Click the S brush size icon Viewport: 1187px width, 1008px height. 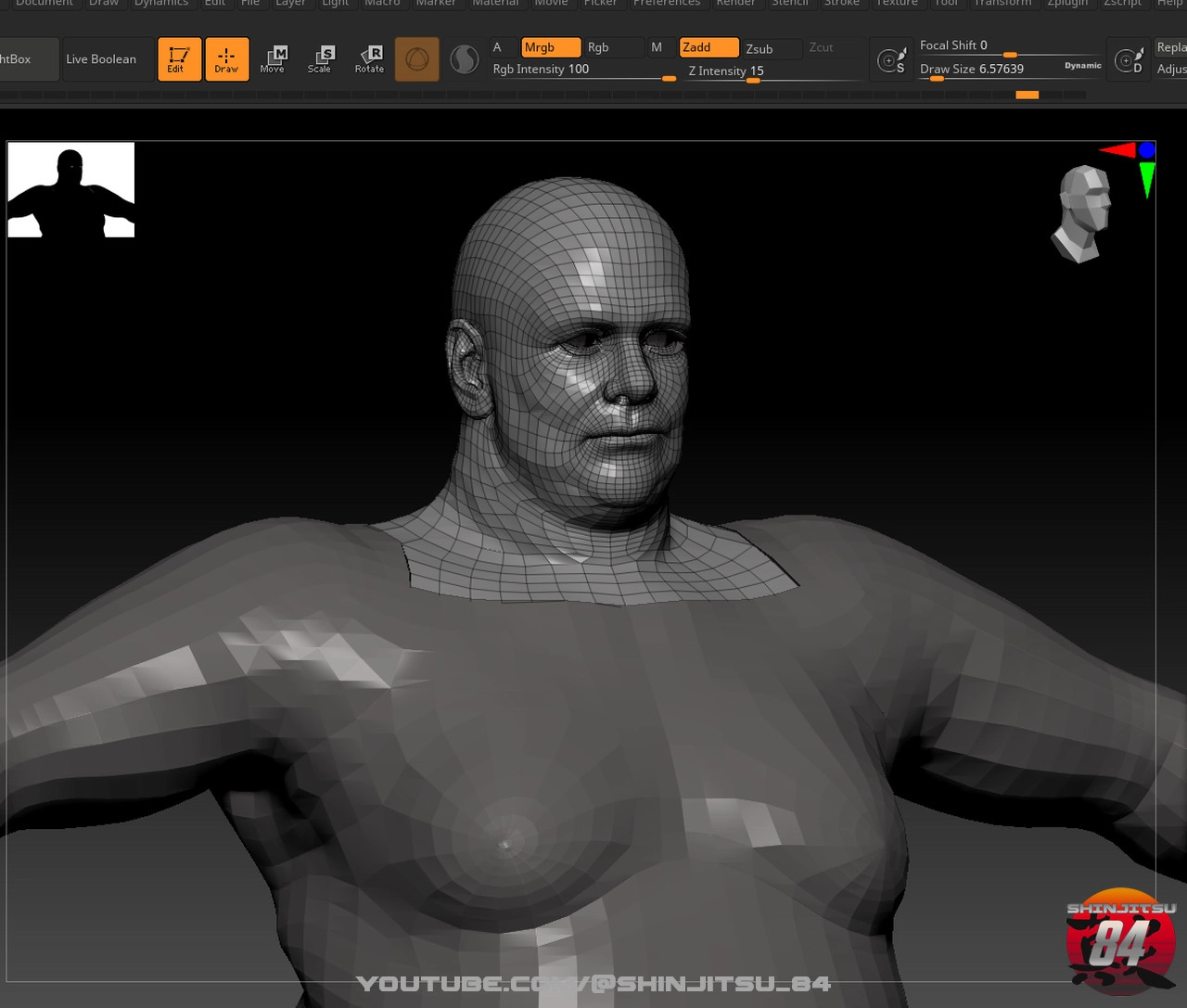click(x=892, y=61)
